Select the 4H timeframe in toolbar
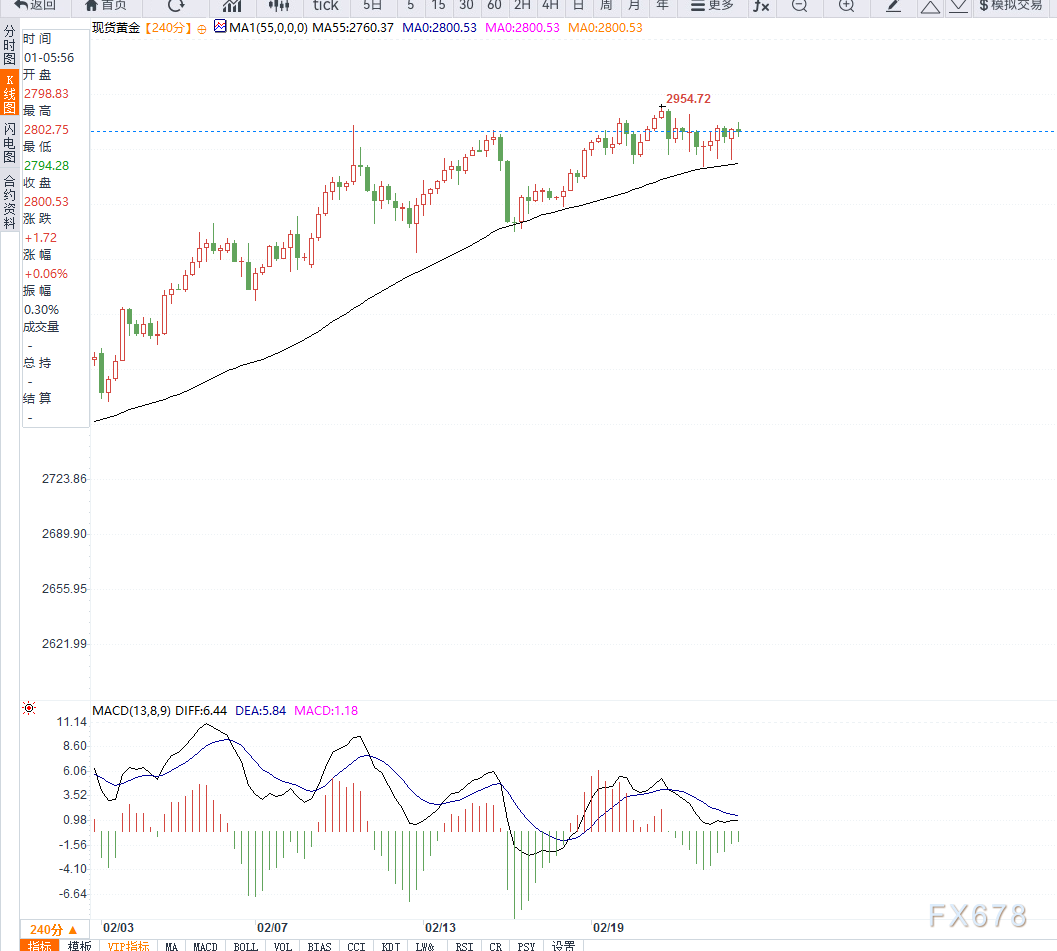 tap(550, 6)
